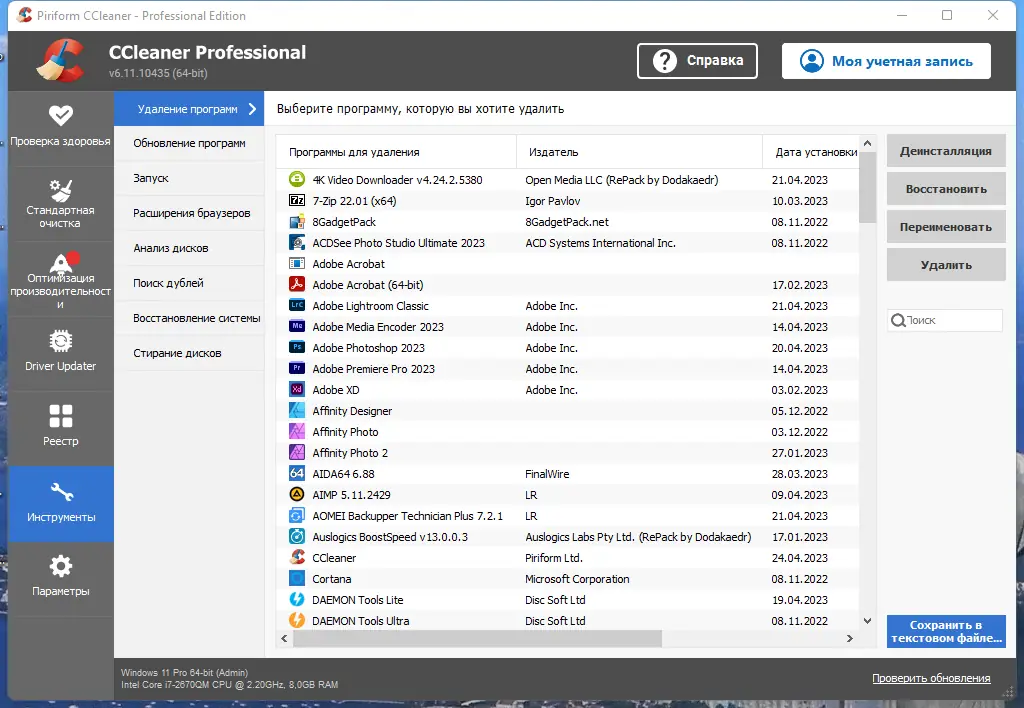Open Параметры settings
The image size is (1024, 708).
[60, 578]
